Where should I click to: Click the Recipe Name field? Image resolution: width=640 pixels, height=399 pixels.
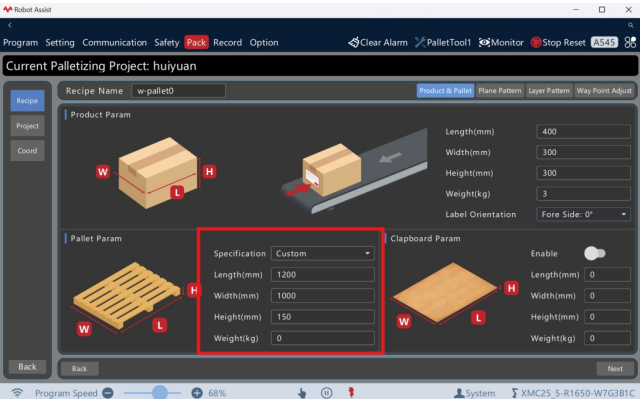178,91
